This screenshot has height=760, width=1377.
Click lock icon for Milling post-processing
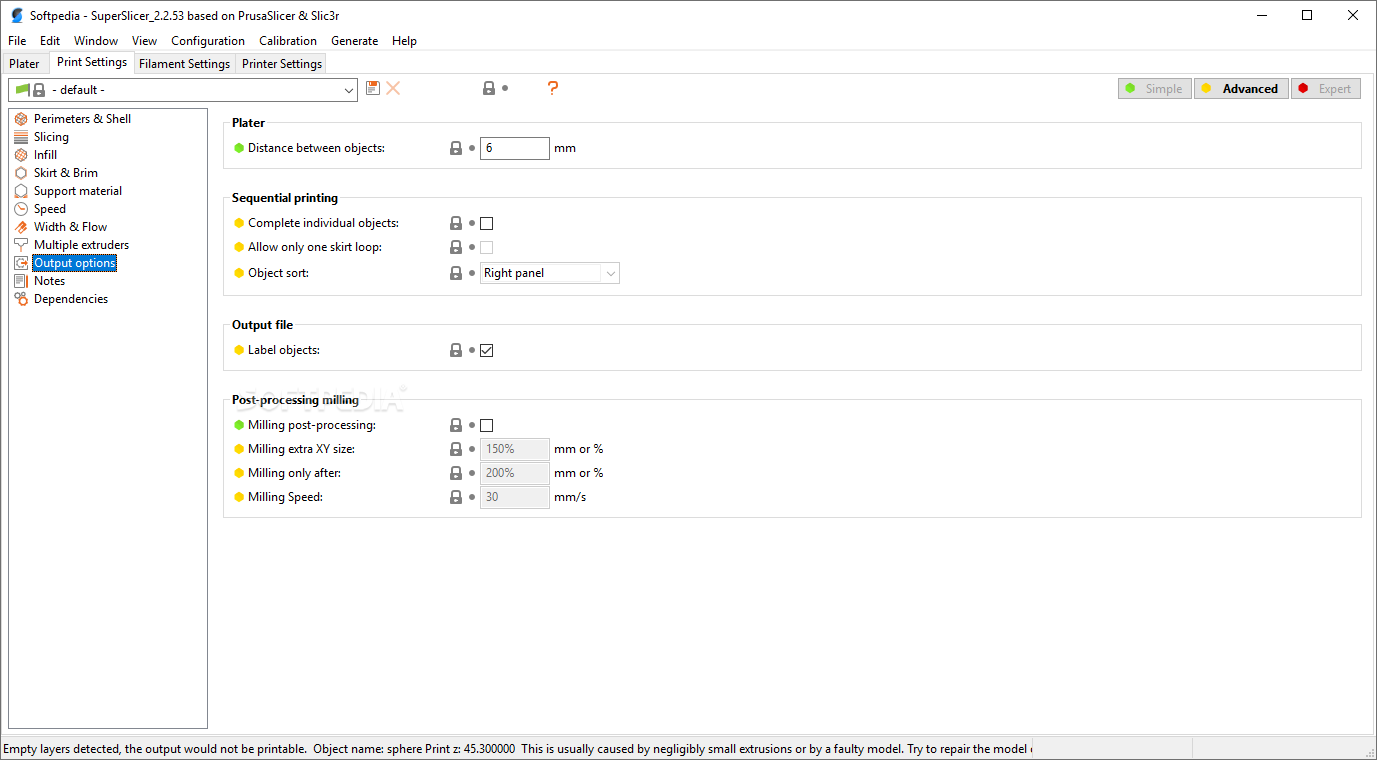456,425
